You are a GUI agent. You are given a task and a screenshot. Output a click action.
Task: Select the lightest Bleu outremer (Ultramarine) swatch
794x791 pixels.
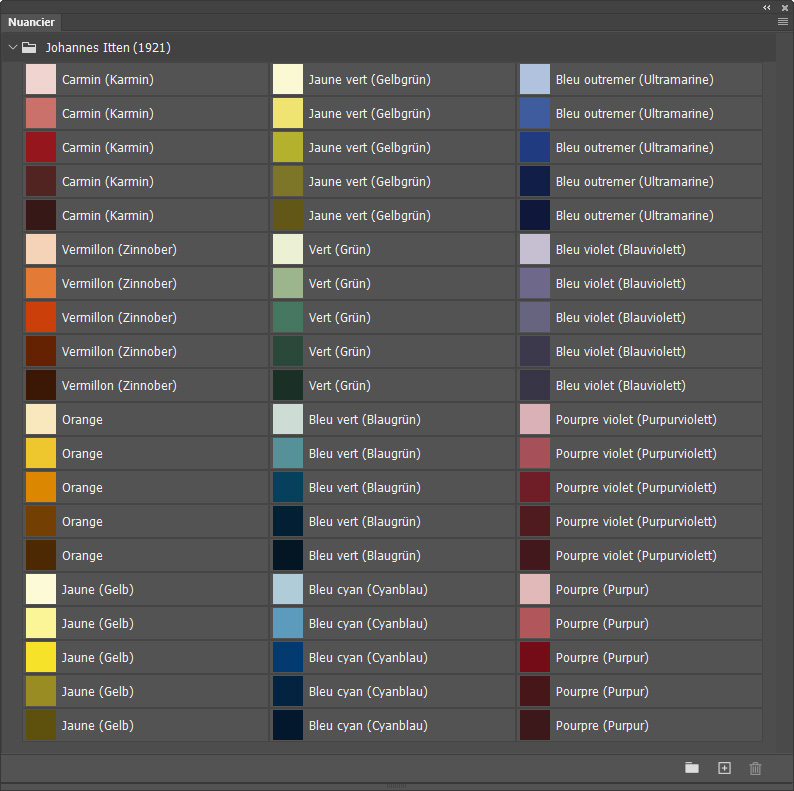pyautogui.click(x=535, y=80)
